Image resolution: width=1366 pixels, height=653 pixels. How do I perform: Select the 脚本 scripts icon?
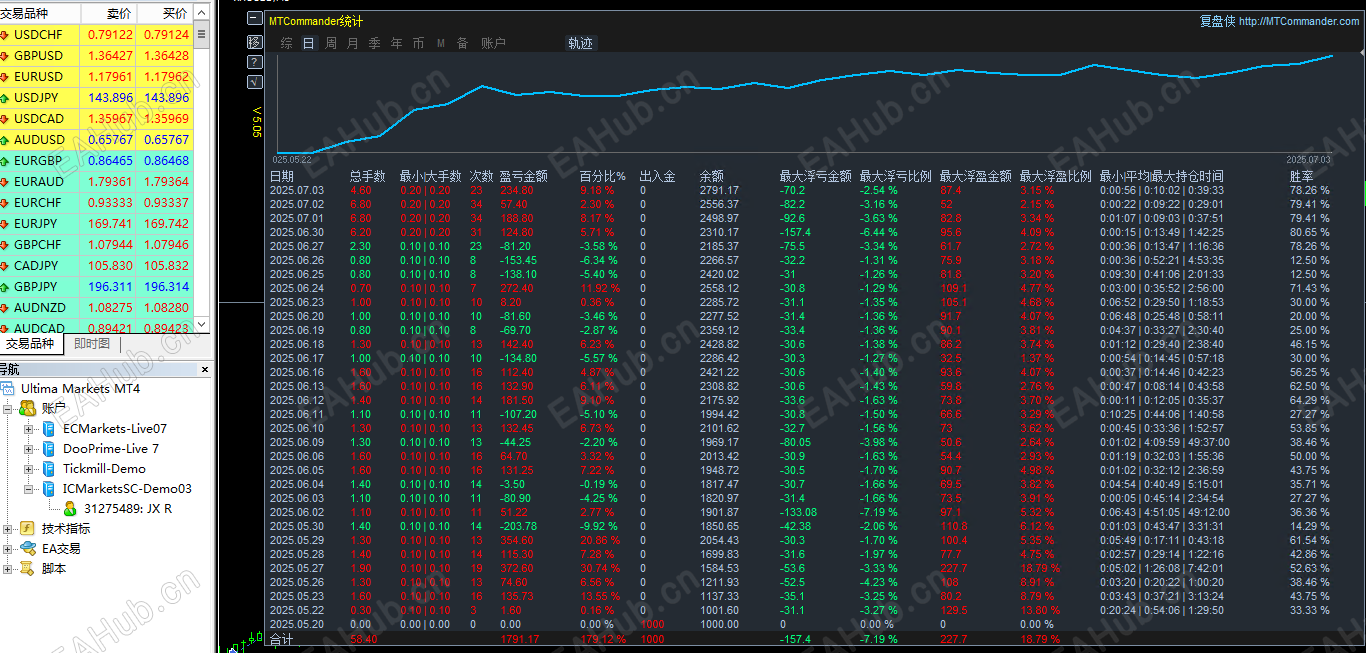[x=27, y=568]
